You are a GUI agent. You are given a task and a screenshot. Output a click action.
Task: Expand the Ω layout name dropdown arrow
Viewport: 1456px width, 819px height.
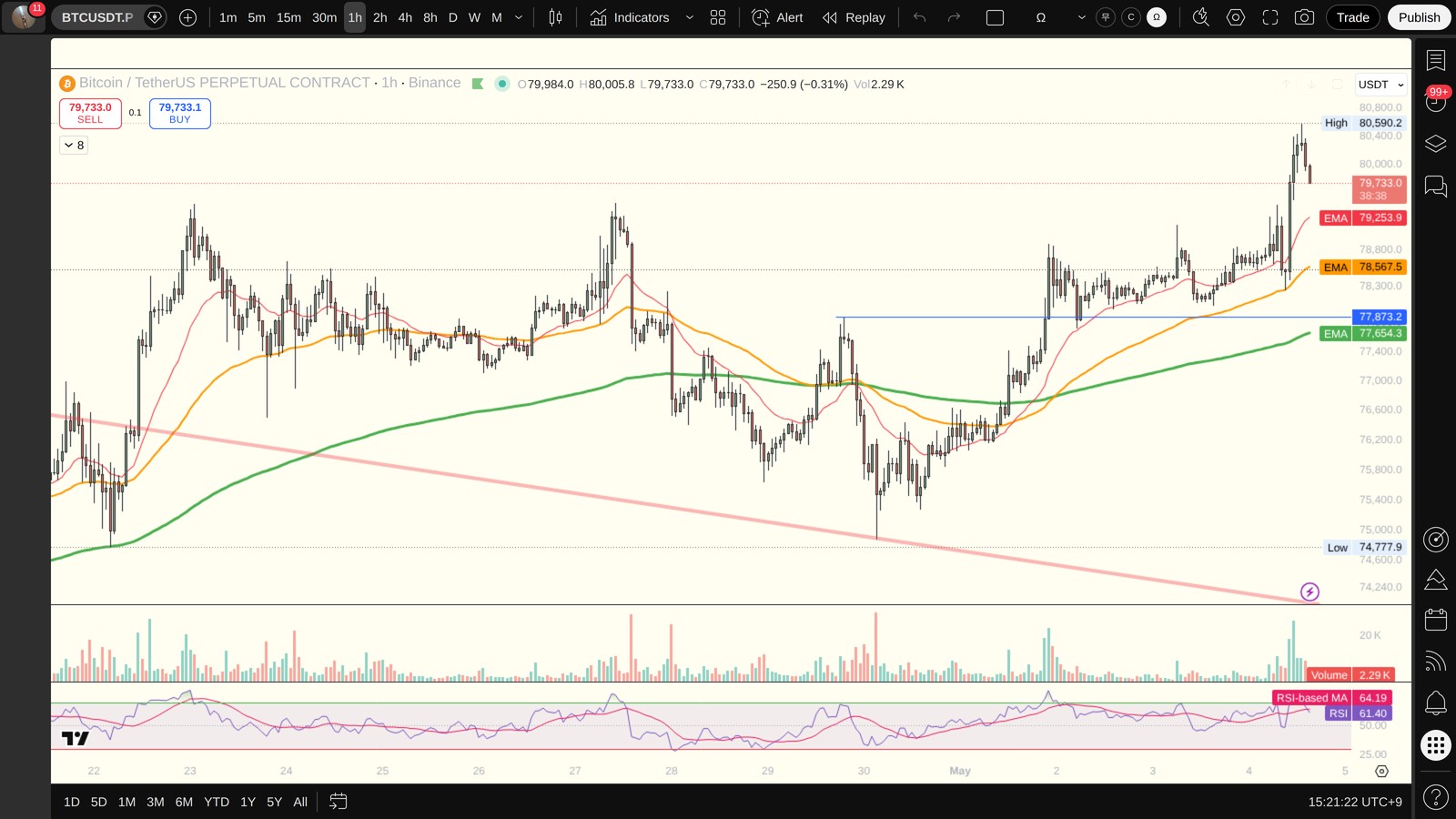1081,17
